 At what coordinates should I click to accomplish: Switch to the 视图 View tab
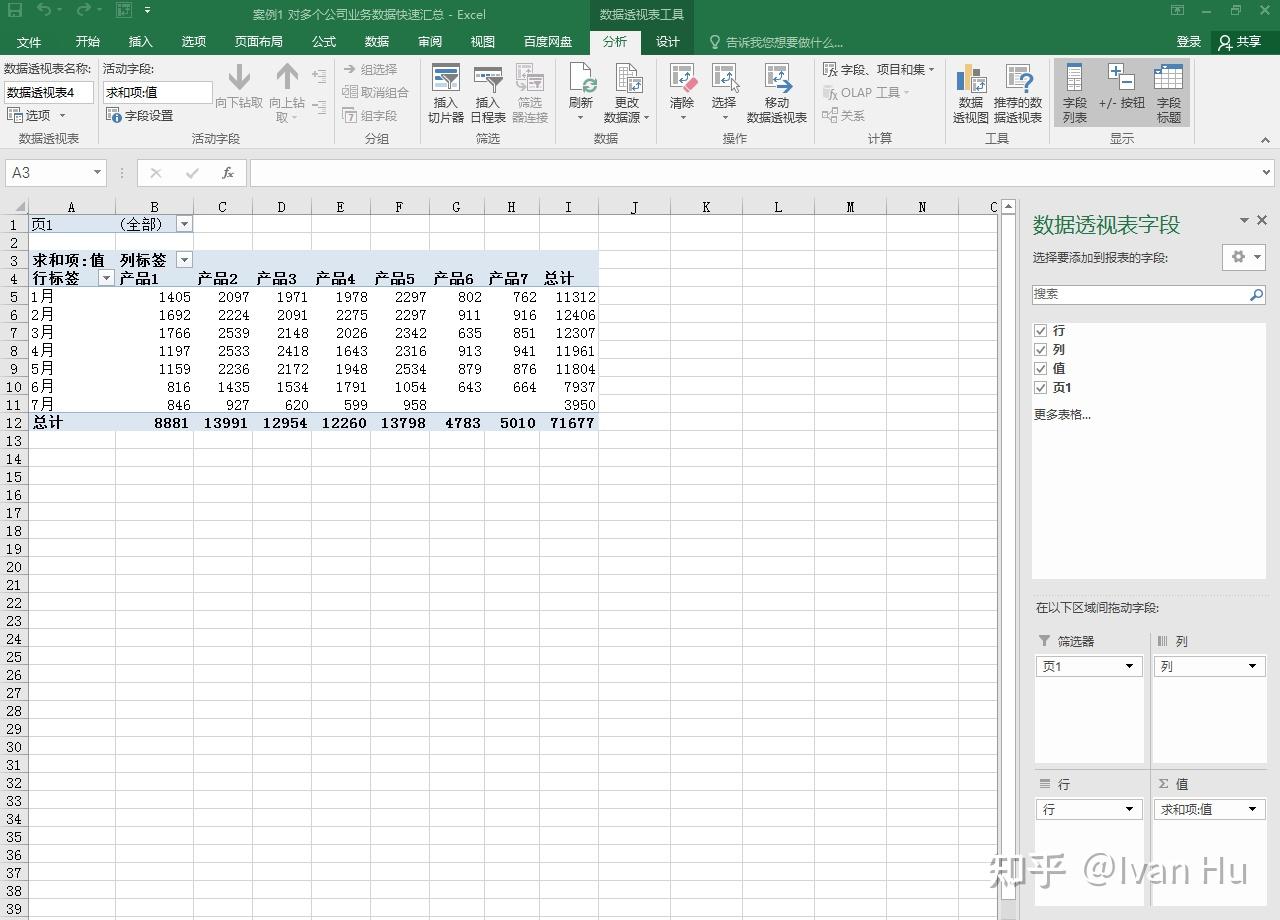[483, 42]
